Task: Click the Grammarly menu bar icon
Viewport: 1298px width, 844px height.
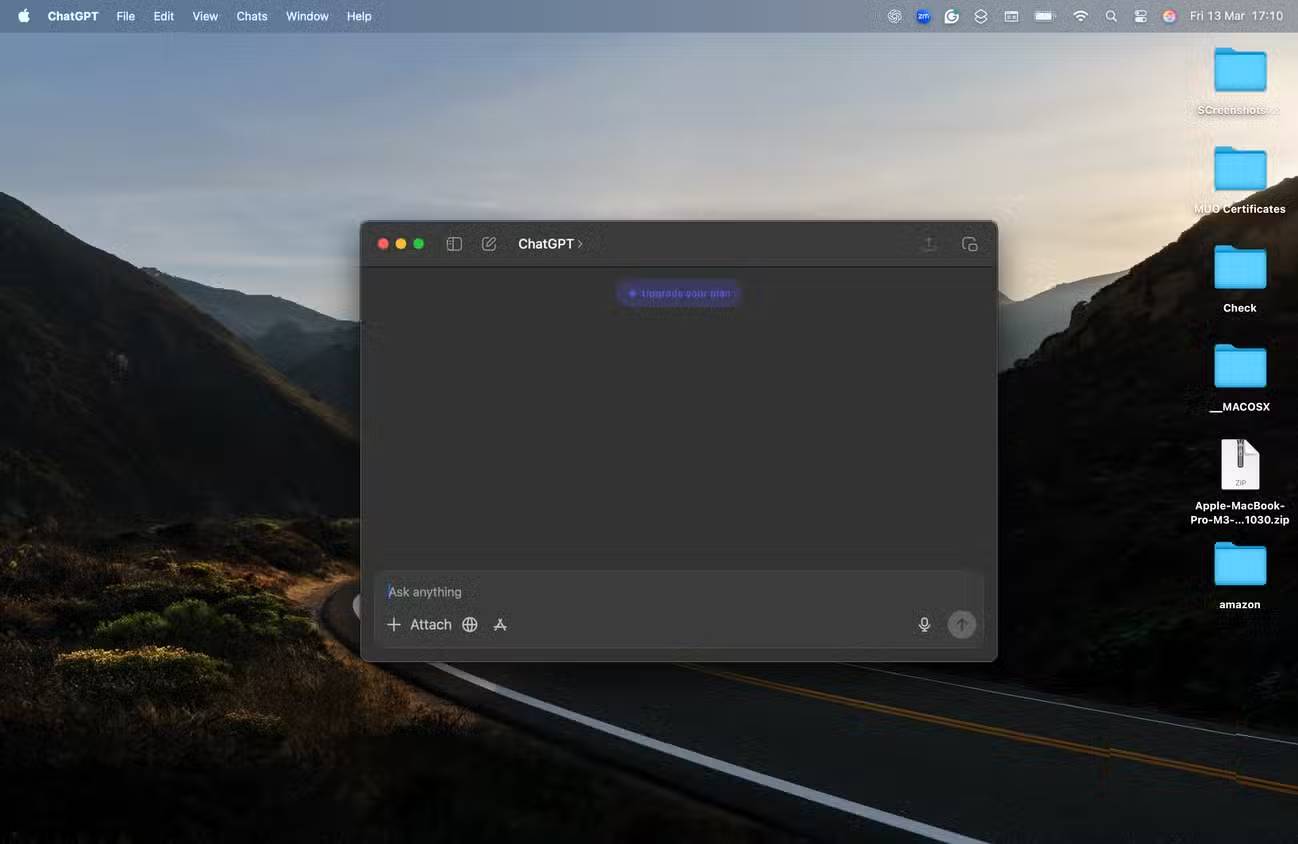Action: (x=951, y=16)
